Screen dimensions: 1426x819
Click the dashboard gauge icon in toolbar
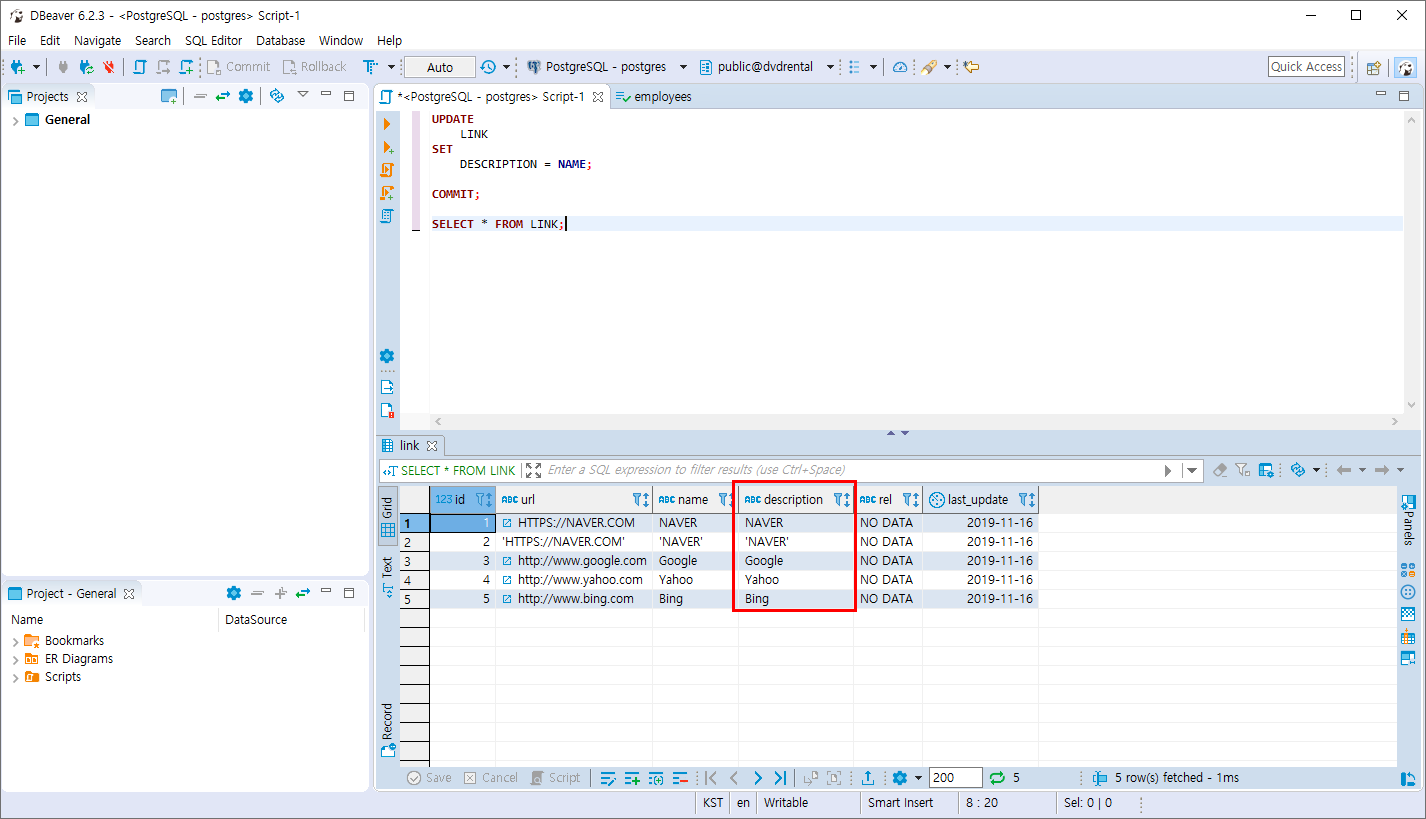click(x=900, y=67)
